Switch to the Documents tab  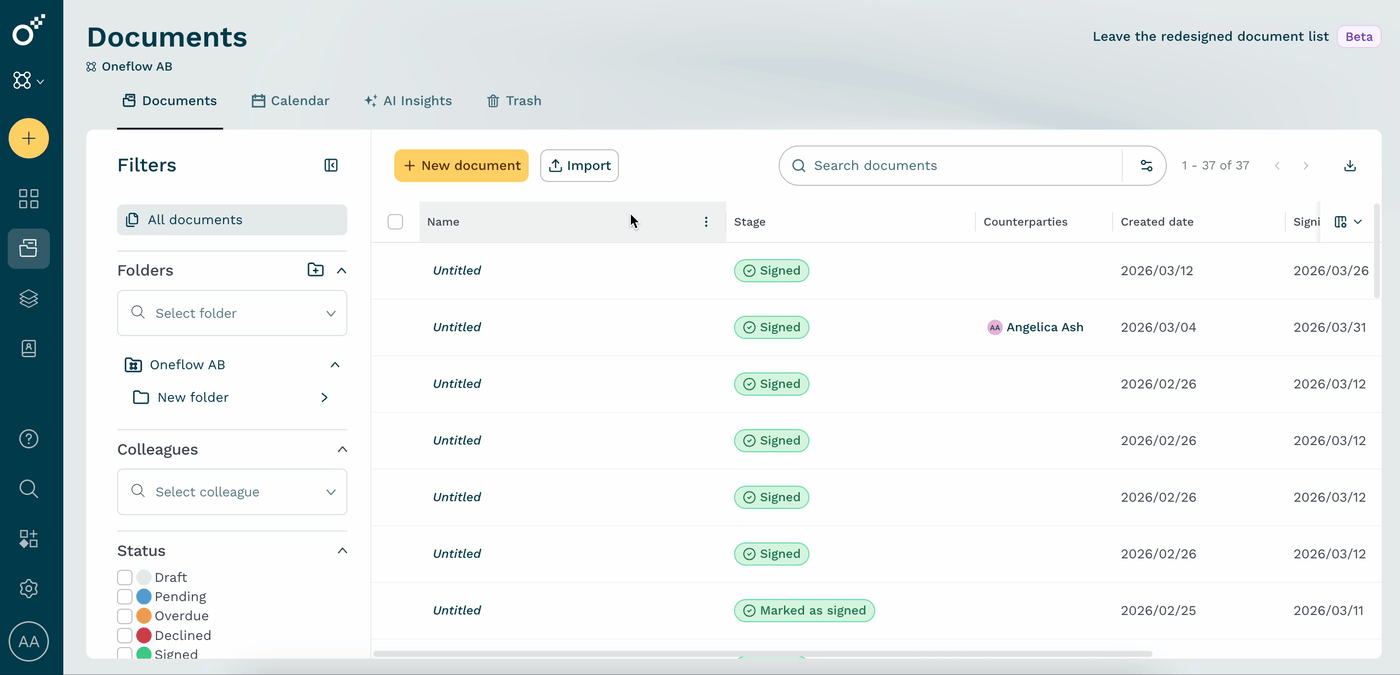pos(170,101)
